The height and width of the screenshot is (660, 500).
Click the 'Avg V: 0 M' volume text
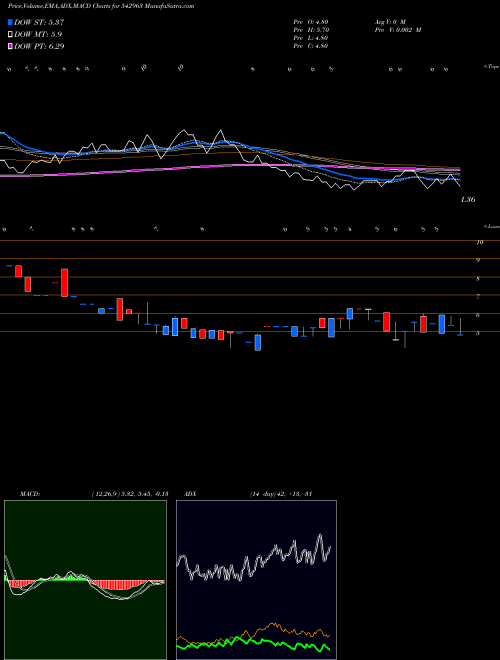coord(390,21)
